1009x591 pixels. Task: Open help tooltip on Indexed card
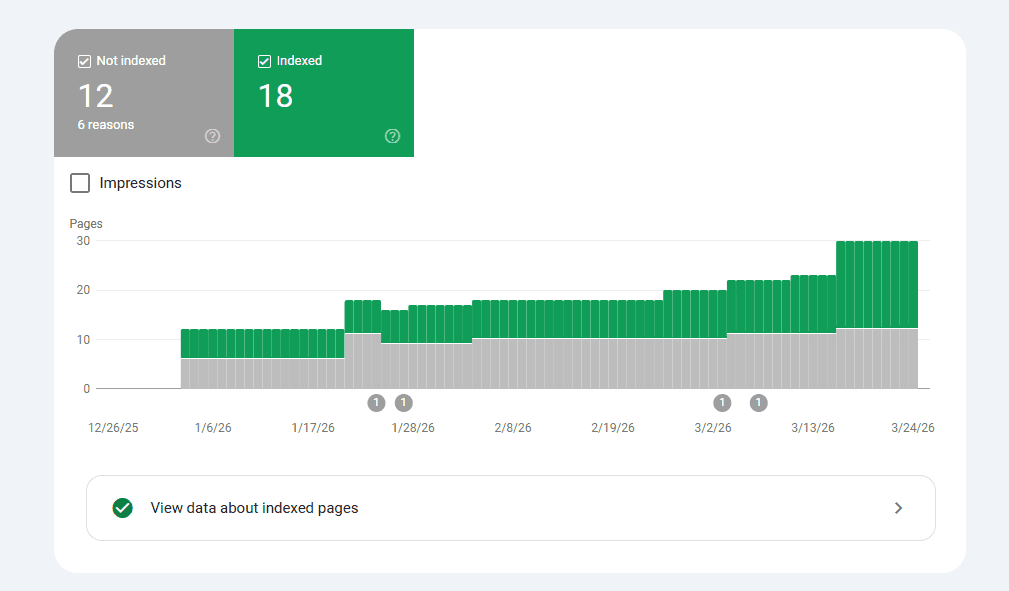392,136
